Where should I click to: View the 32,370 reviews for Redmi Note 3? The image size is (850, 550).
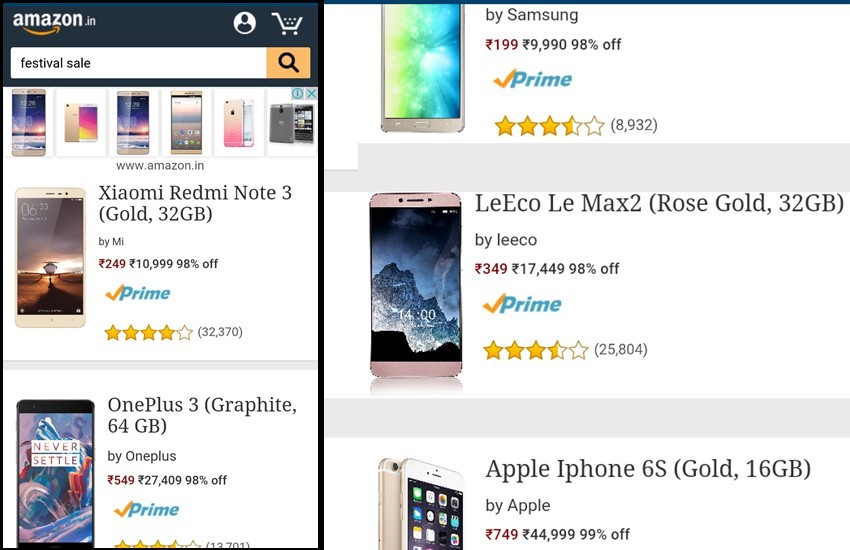pos(220,332)
